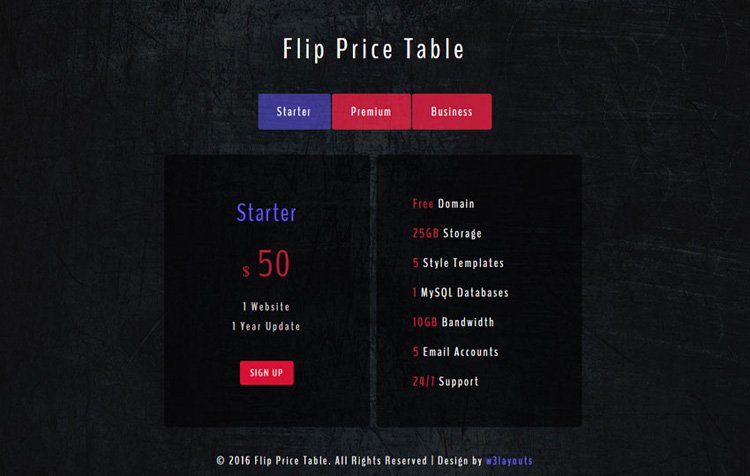This screenshot has height=476, width=750.
Task: Click the 2016 copyright footer text
Action: click(321, 461)
